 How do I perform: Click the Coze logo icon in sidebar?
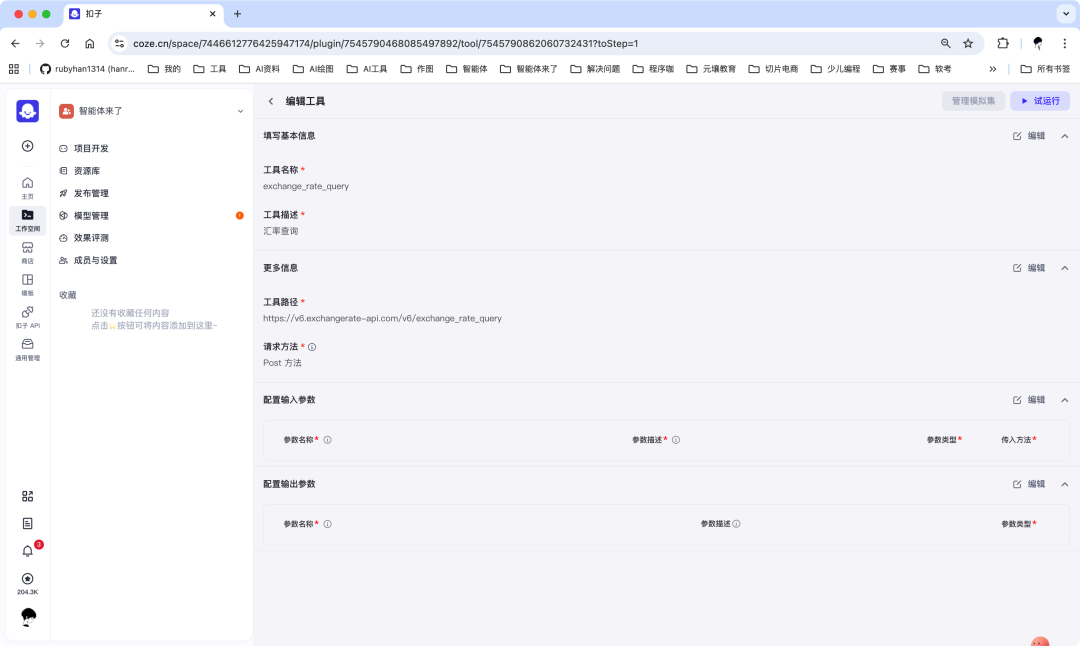click(x=28, y=111)
